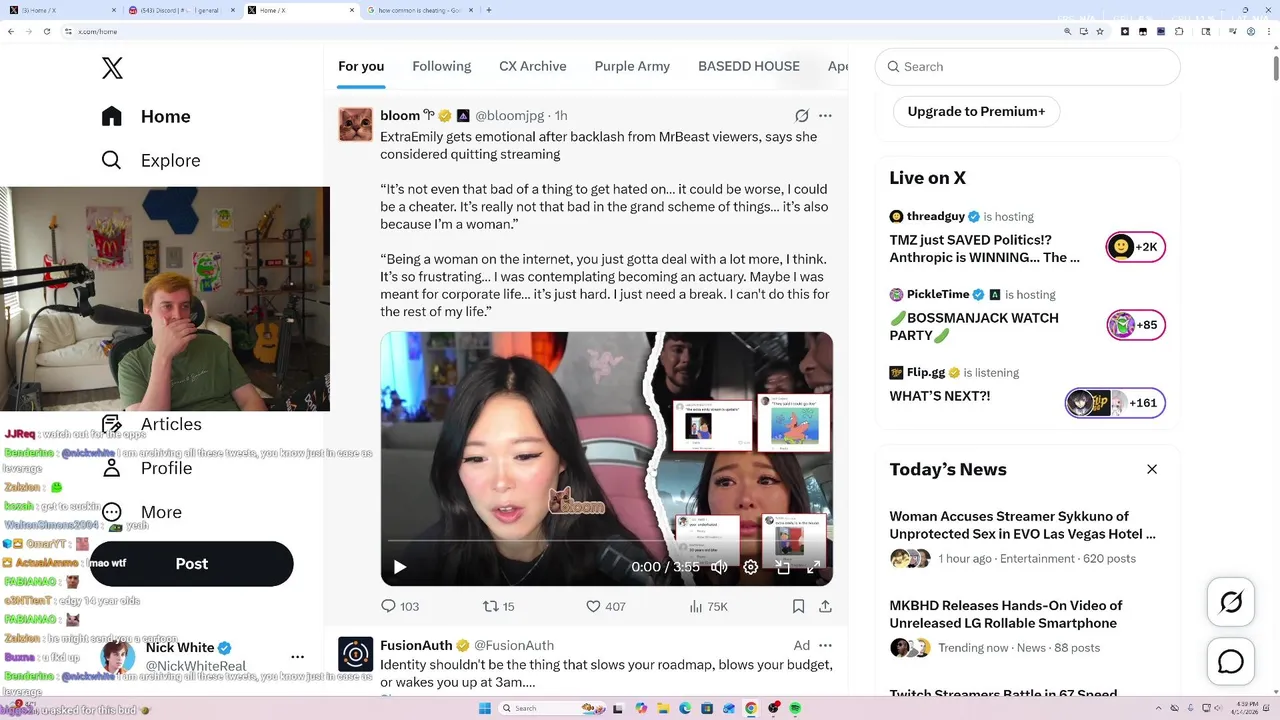Join PickleTime's BOSSMANJACK watch party +85
This screenshot has width=1280, height=720.
[x=1136, y=325]
